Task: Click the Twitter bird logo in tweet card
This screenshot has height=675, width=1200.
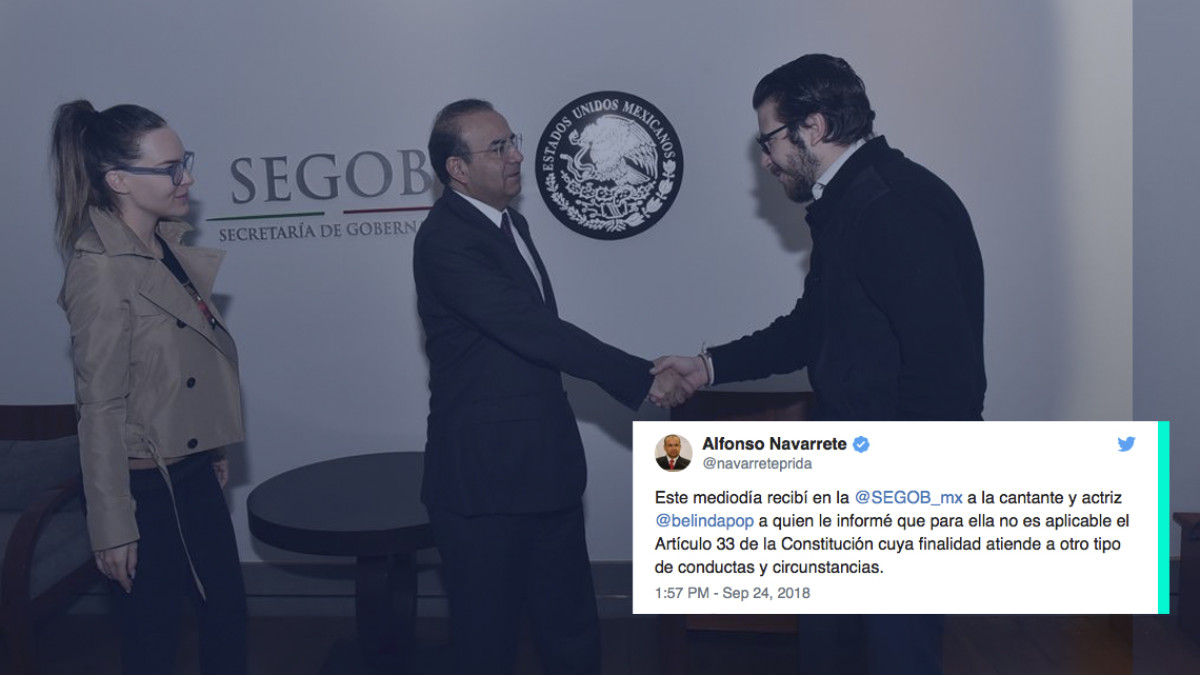Action: (x=1126, y=444)
